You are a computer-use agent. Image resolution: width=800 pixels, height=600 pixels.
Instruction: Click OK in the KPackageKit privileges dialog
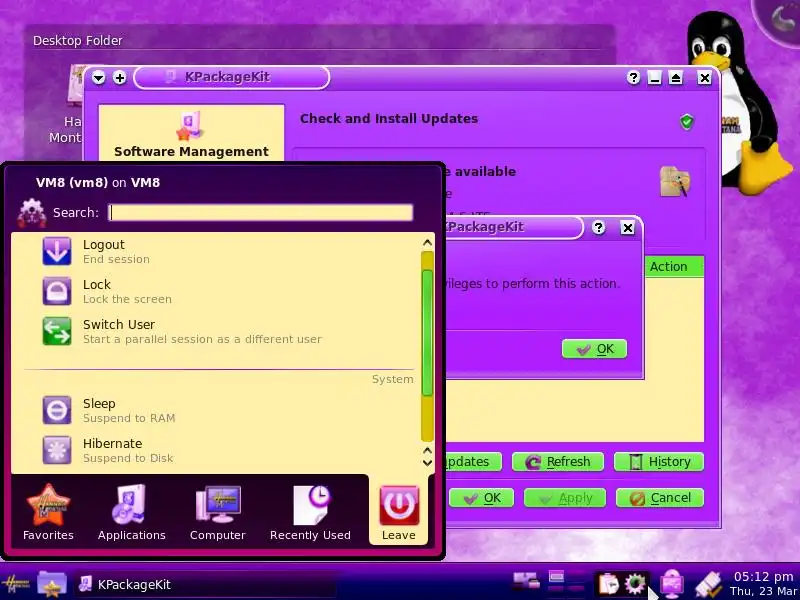coord(594,349)
